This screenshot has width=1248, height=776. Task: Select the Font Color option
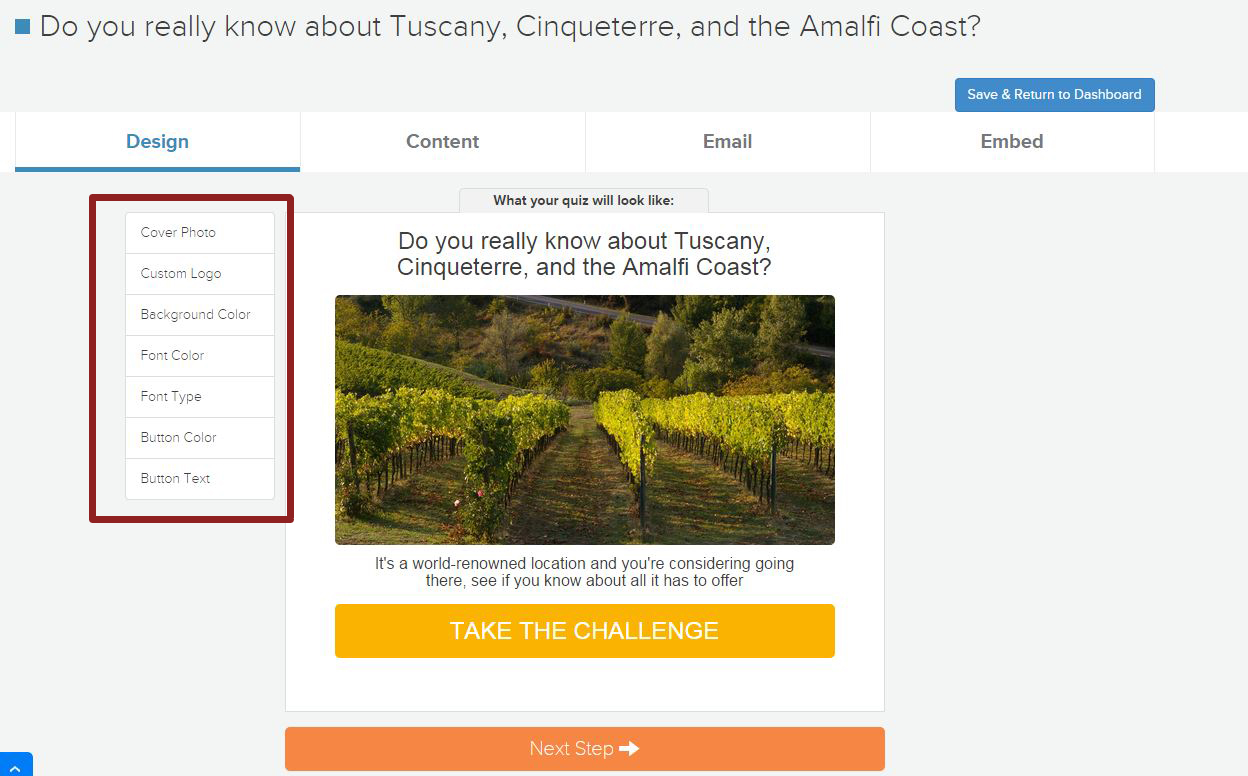tap(200, 355)
